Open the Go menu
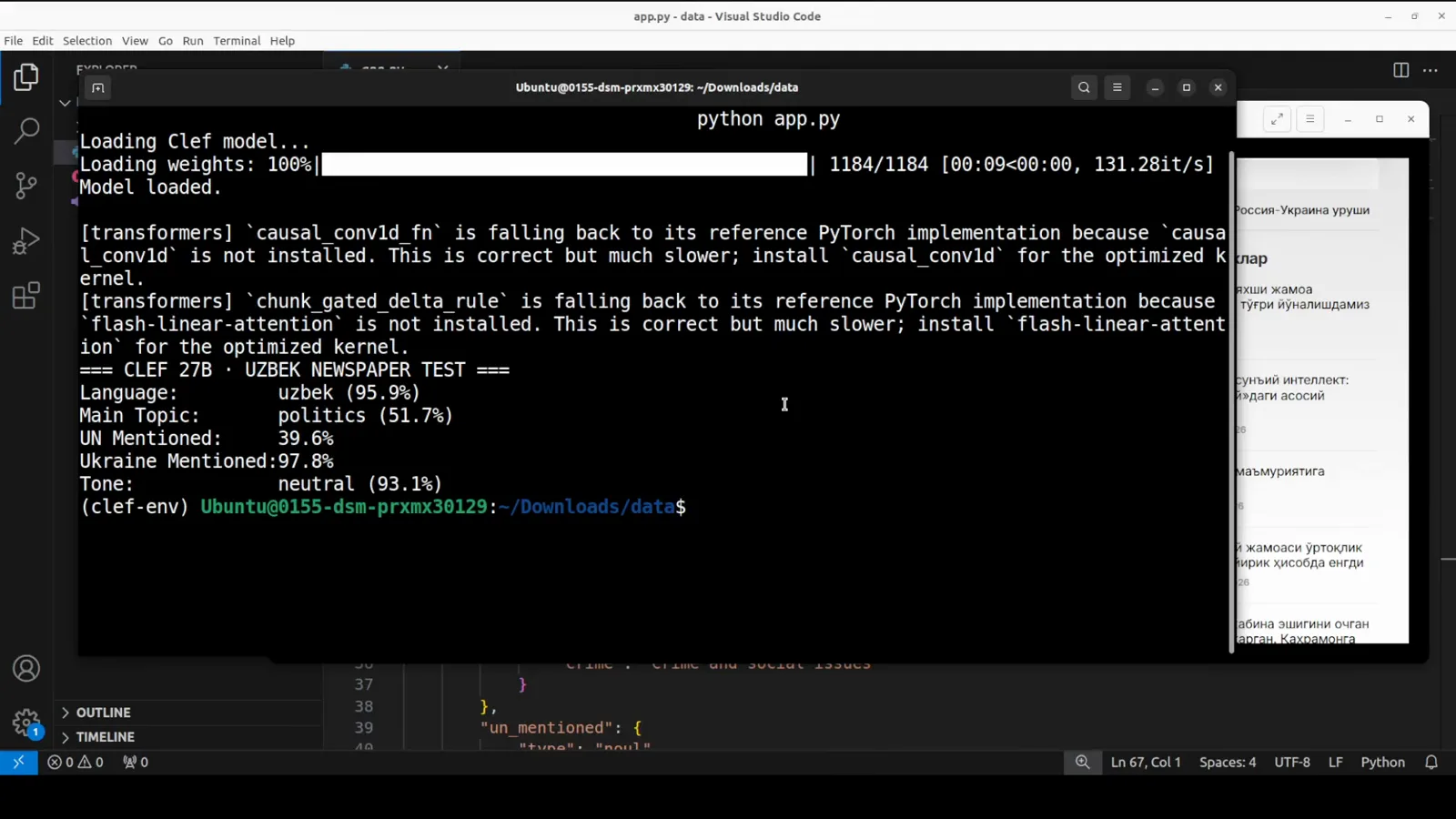Screen dimensions: 1456x819 pyautogui.click(x=166, y=41)
